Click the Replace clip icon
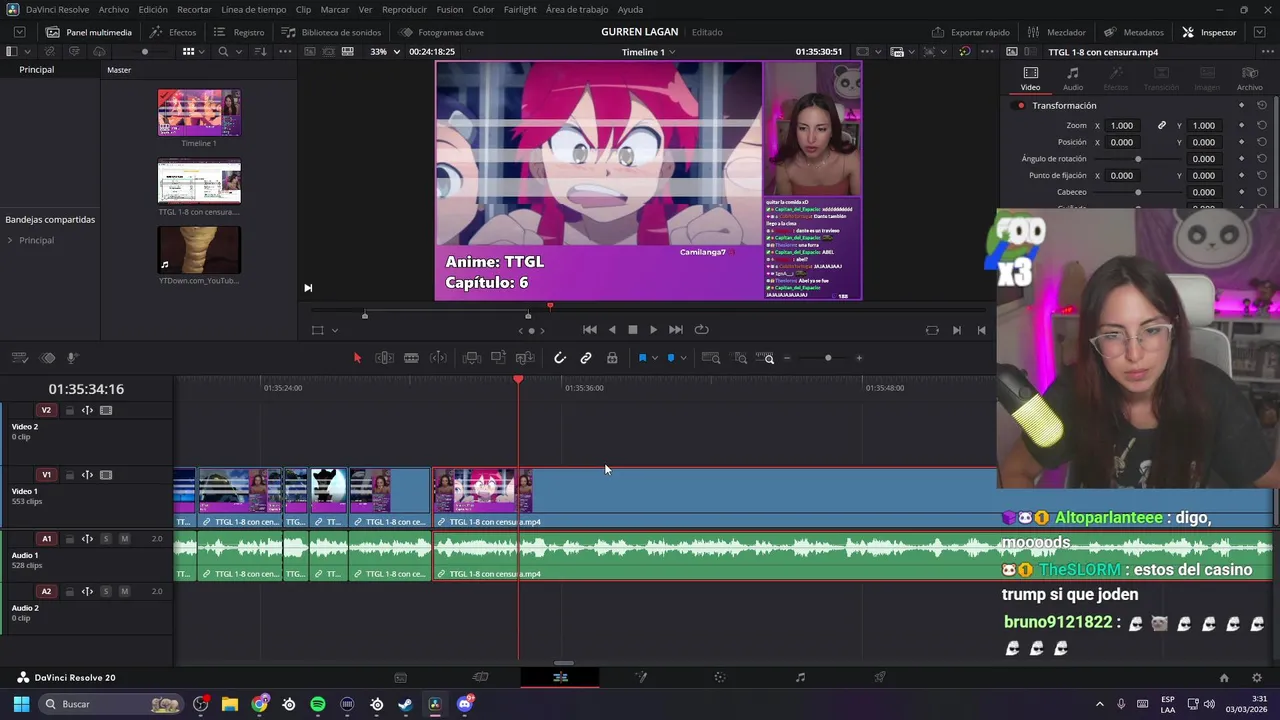Screen dimensions: 1280x720 [525, 358]
